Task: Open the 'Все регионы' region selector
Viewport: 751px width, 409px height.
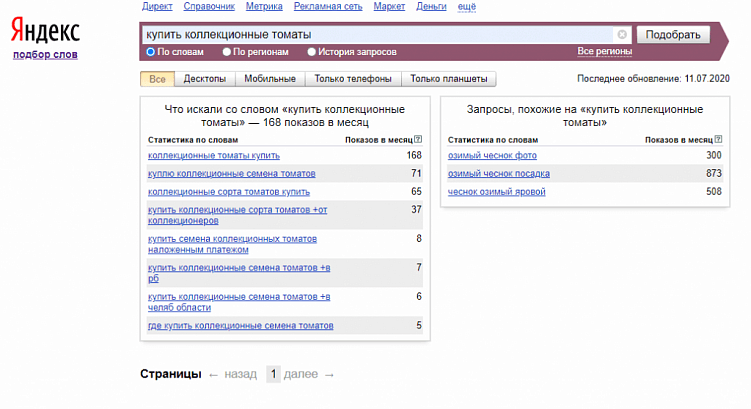Action: (604, 51)
